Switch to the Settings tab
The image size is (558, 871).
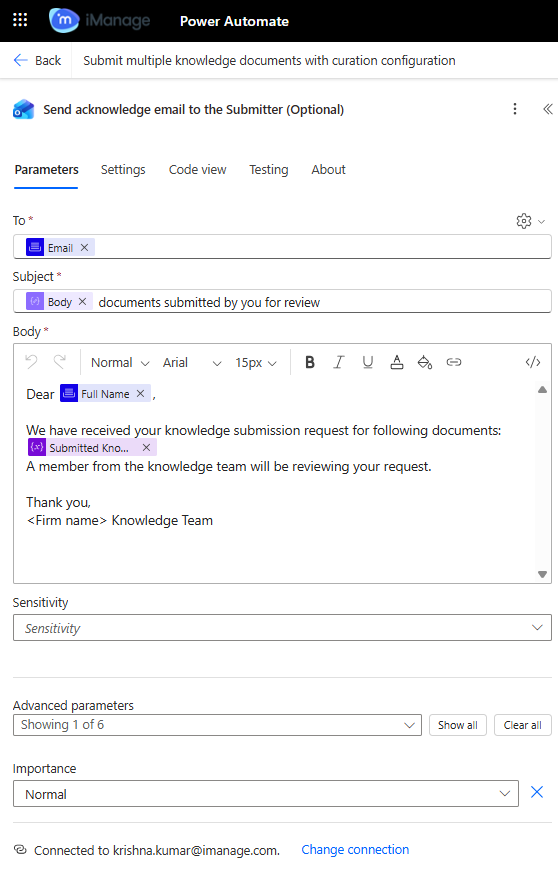(123, 170)
